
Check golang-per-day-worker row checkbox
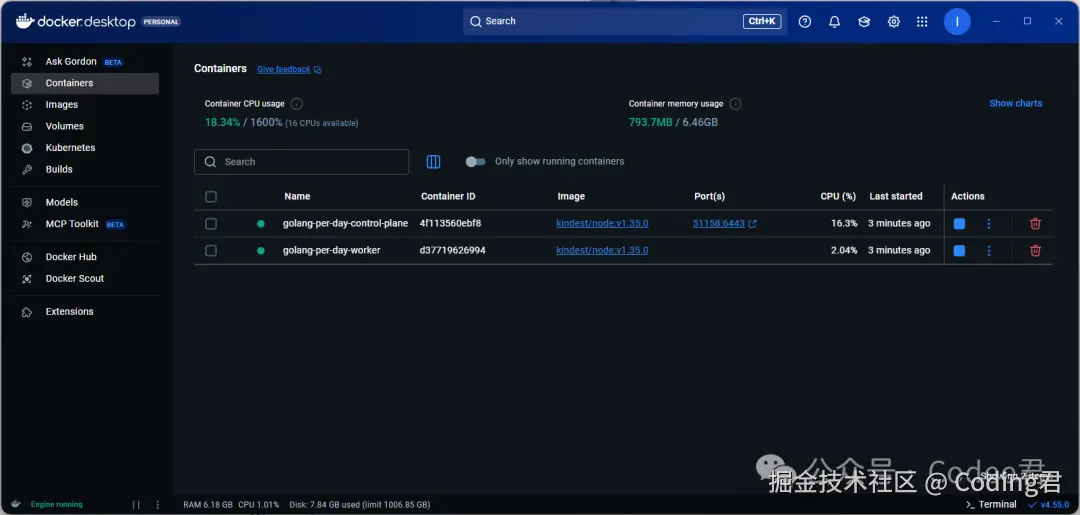[211, 251]
